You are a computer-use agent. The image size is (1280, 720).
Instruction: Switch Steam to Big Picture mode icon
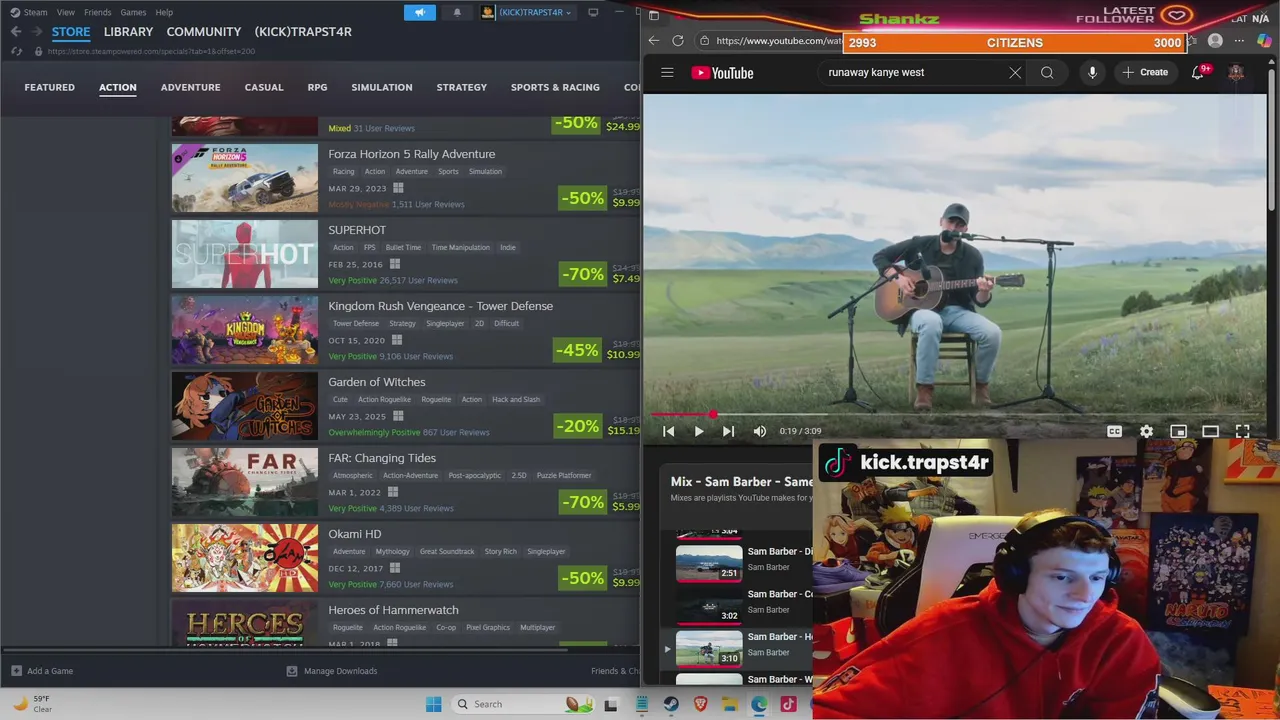tap(593, 12)
